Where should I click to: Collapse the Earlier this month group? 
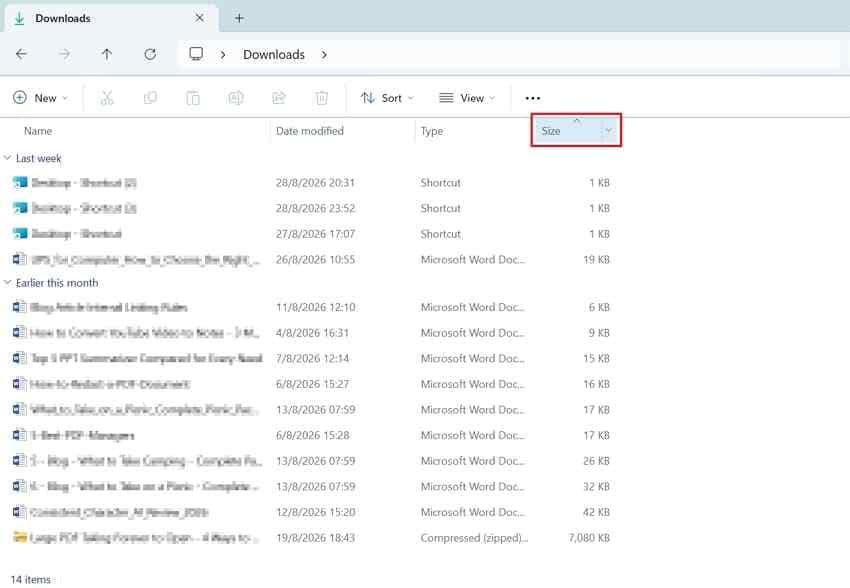pos(7,282)
